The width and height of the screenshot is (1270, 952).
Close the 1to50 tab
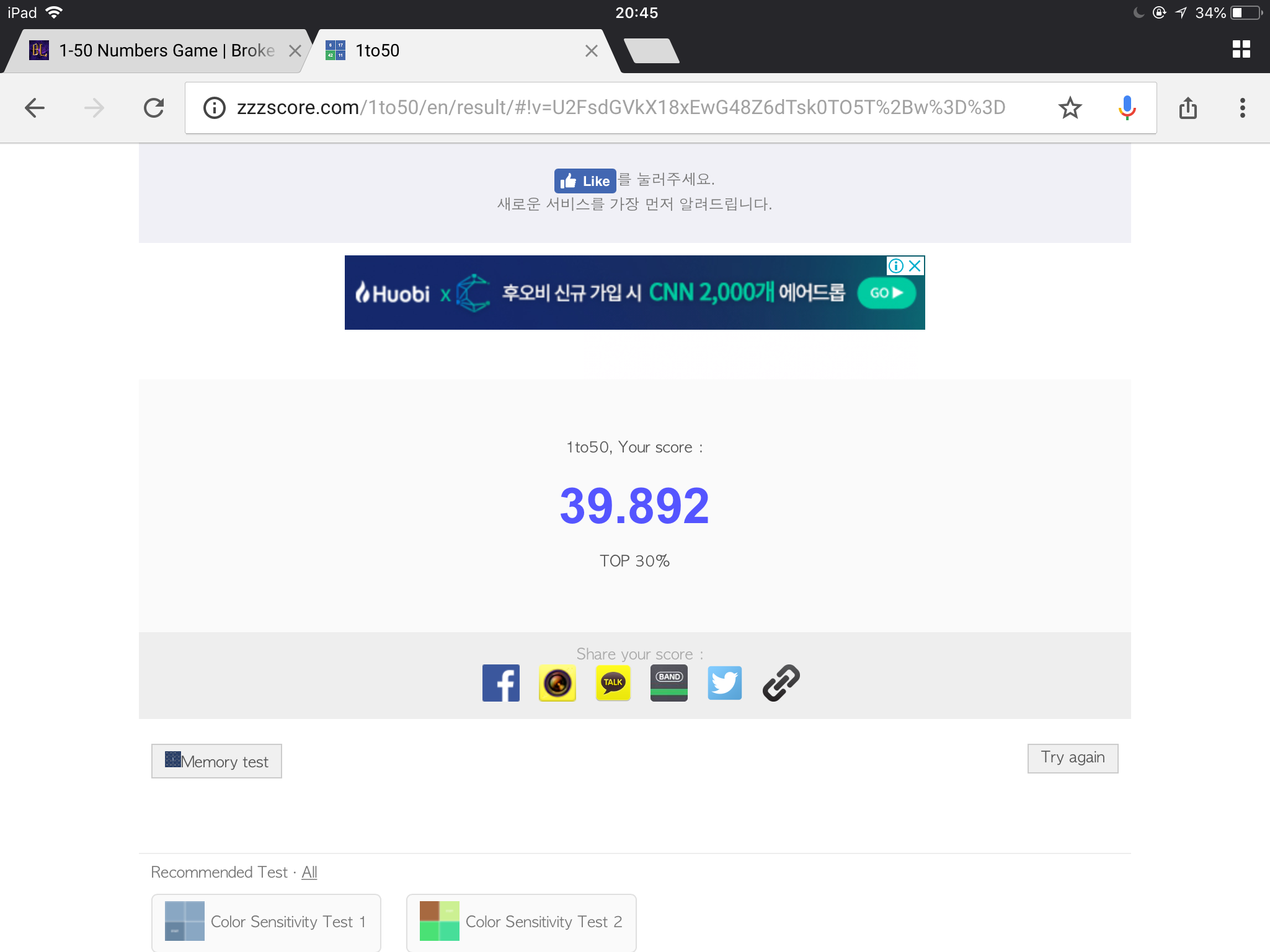click(x=592, y=51)
